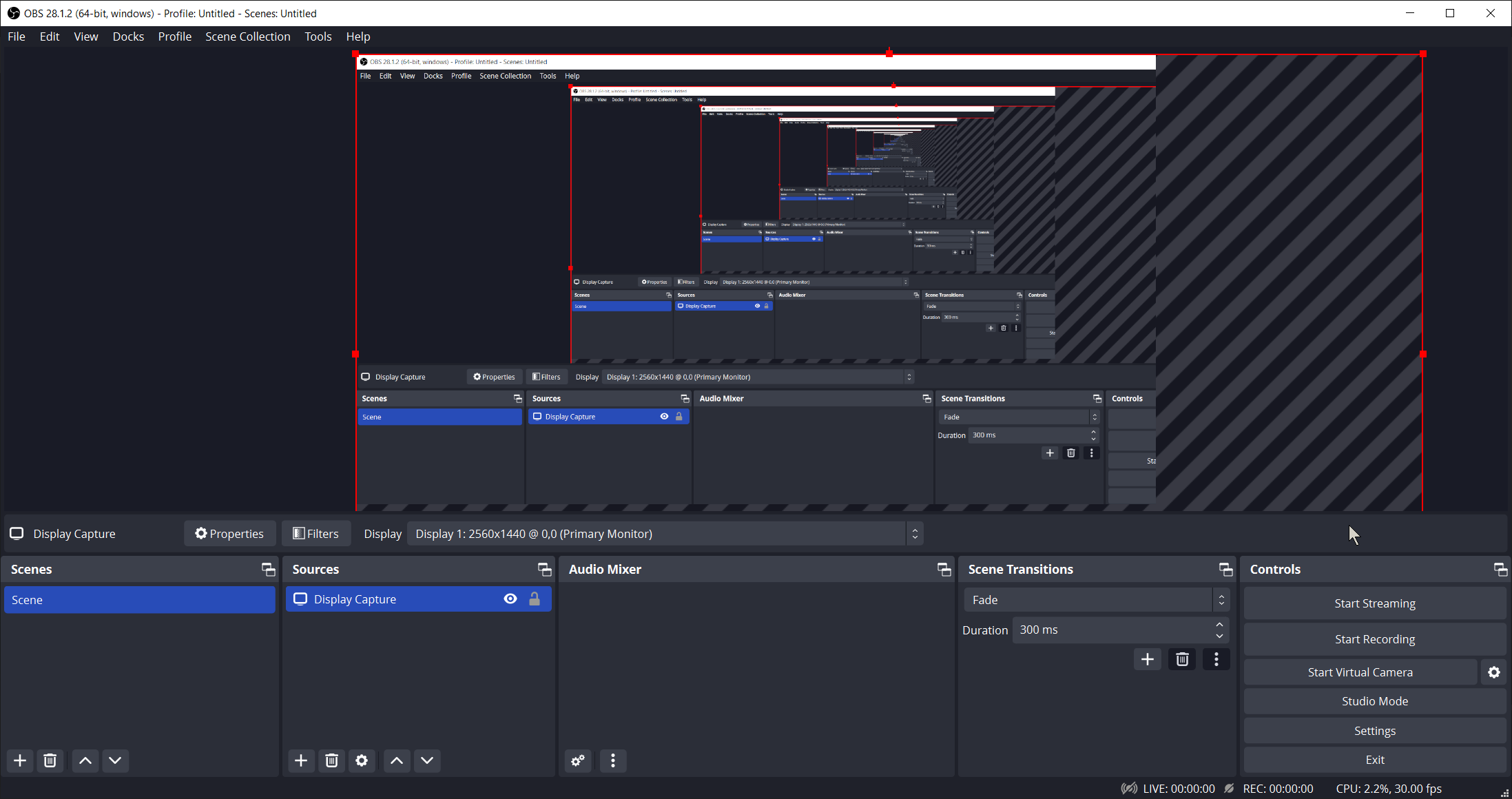The image size is (1512, 799).
Task: Open advanced audio properties gears icon
Action: 578,760
